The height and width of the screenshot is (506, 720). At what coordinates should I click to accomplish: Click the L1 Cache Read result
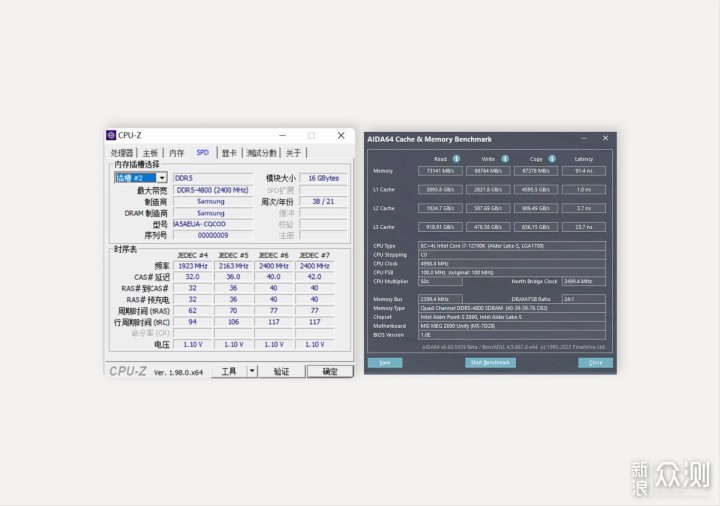point(440,189)
